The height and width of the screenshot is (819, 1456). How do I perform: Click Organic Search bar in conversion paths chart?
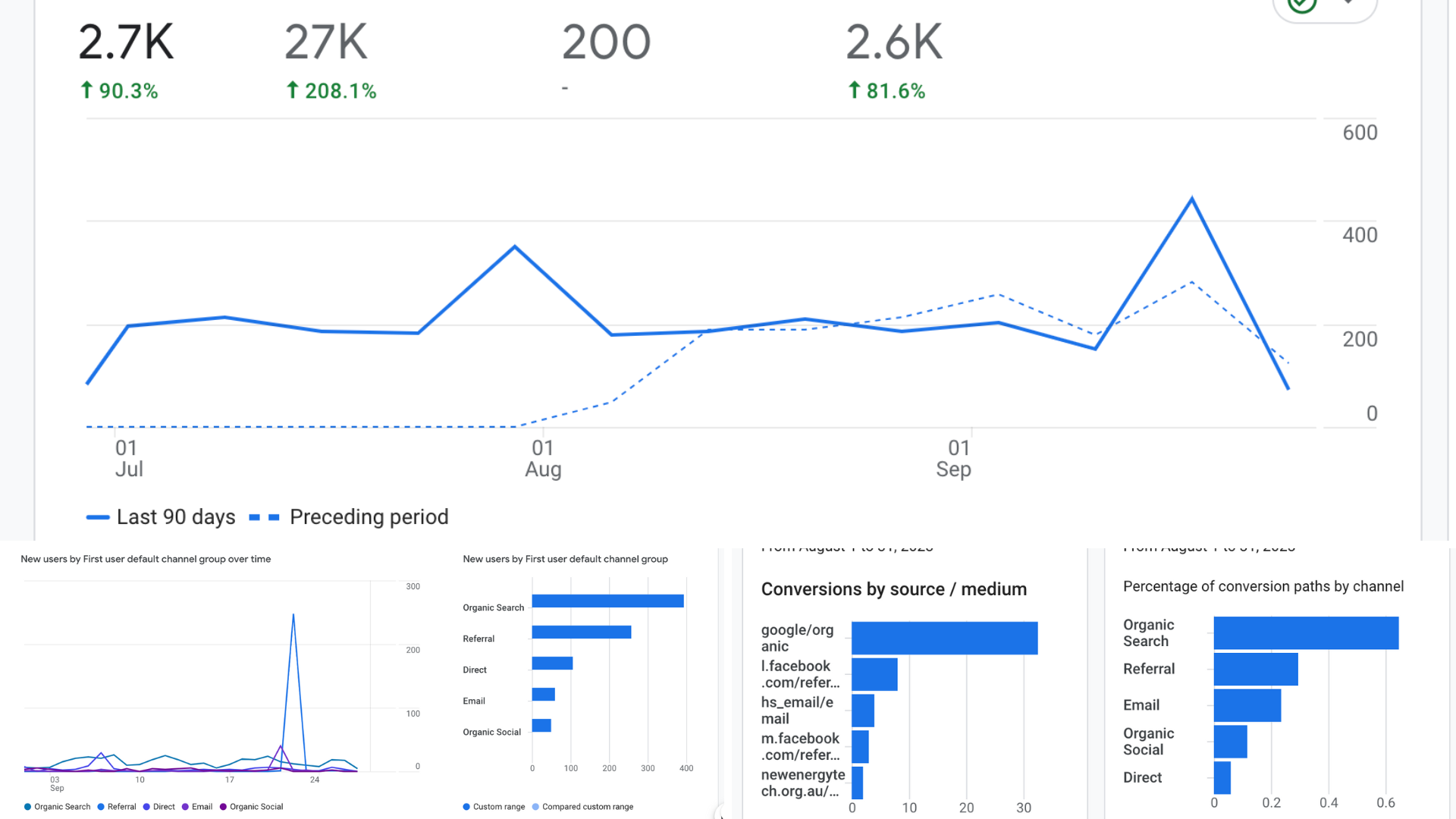click(1306, 633)
